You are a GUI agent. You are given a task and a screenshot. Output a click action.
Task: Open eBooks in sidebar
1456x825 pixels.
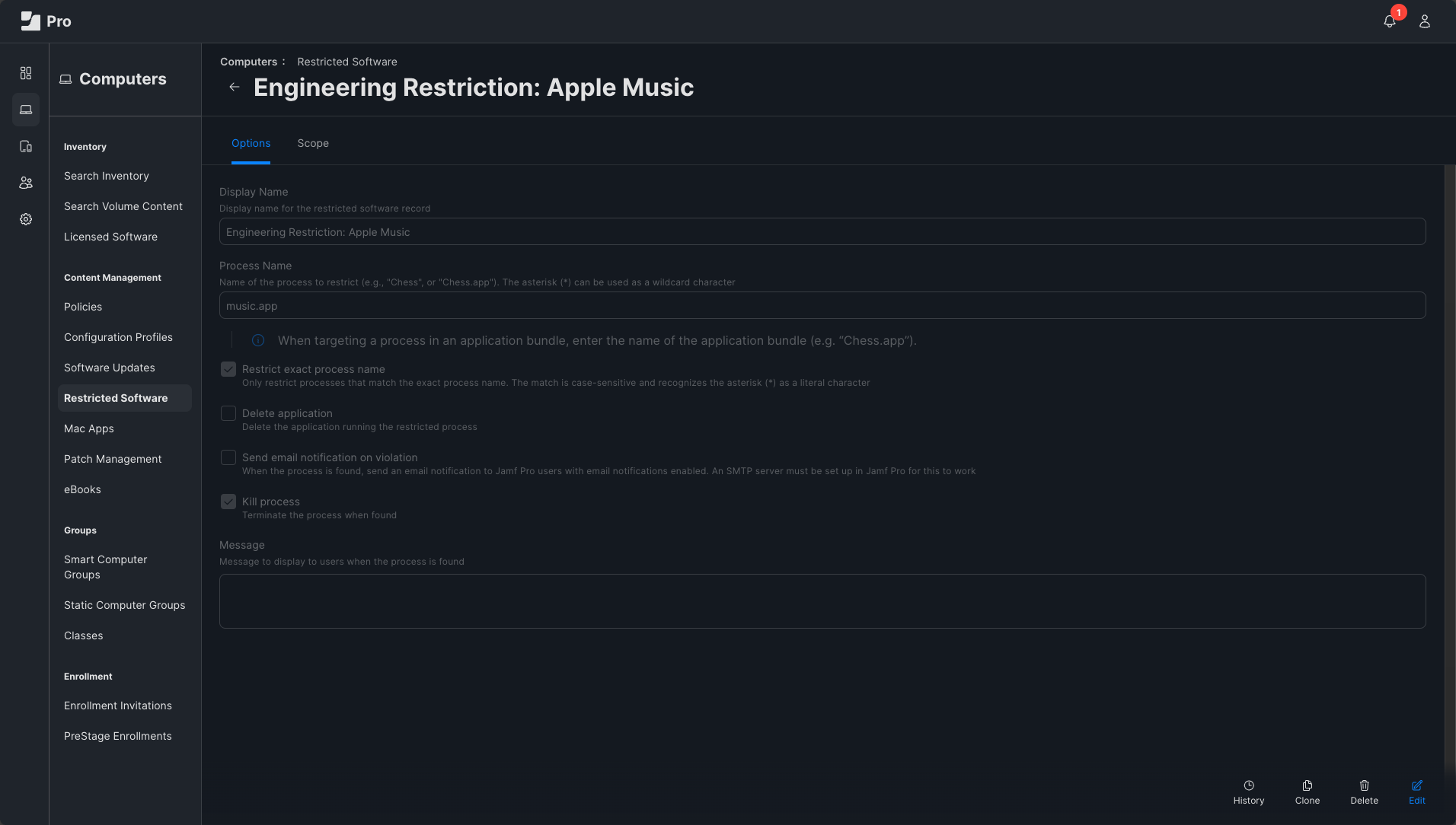[82, 489]
